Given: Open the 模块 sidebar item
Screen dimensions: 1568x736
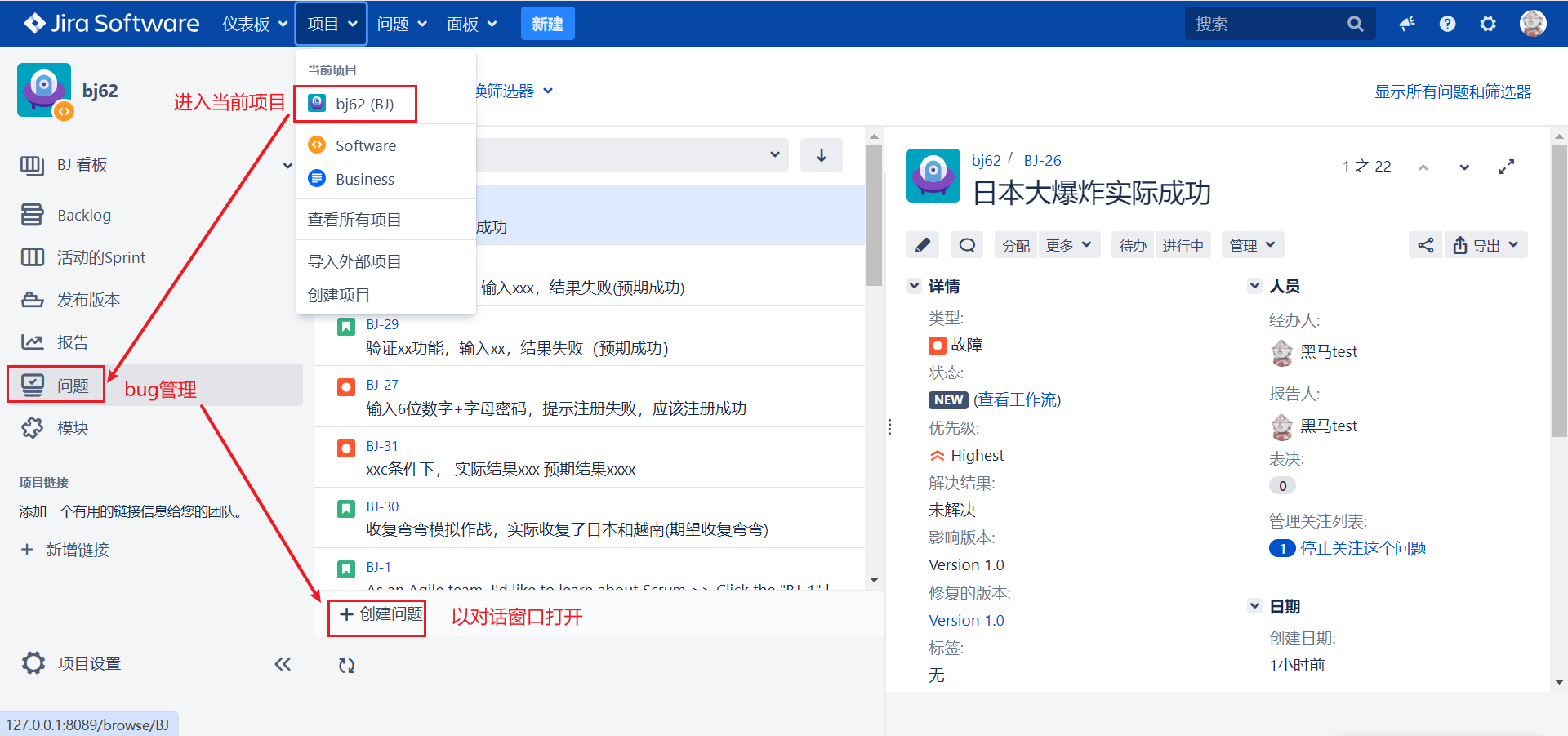Looking at the screenshot, I should [x=73, y=427].
